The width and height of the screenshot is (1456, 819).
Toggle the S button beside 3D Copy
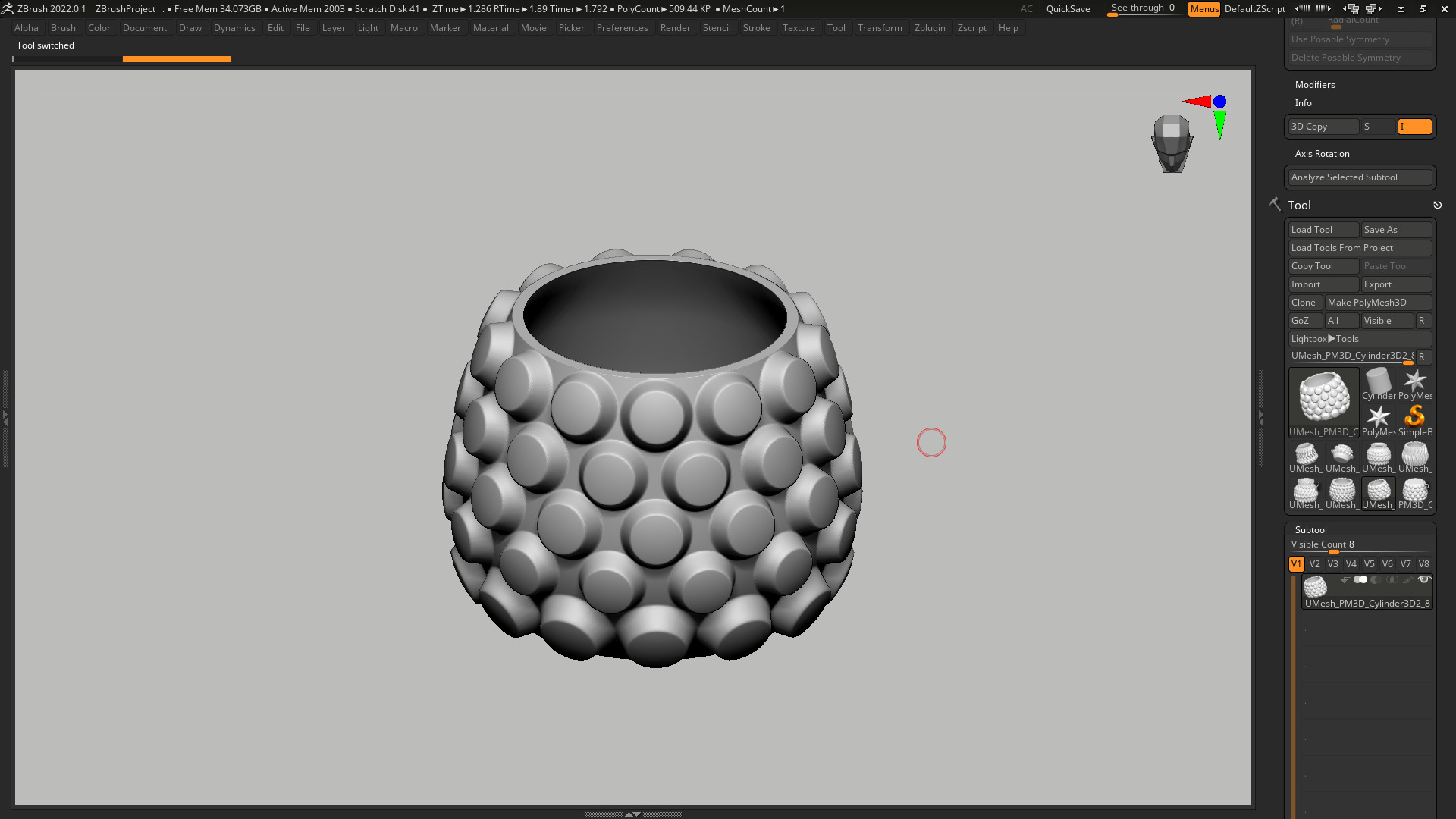1378,127
